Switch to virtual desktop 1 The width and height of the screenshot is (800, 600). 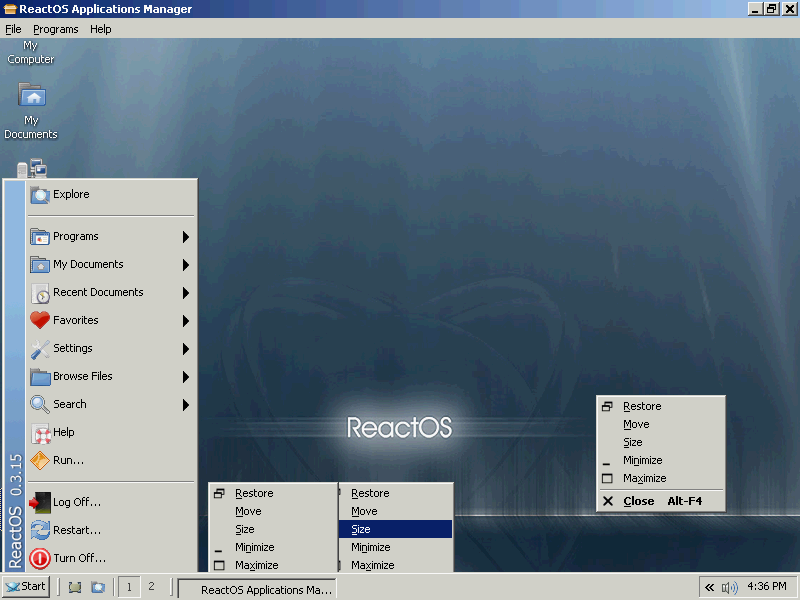129,587
